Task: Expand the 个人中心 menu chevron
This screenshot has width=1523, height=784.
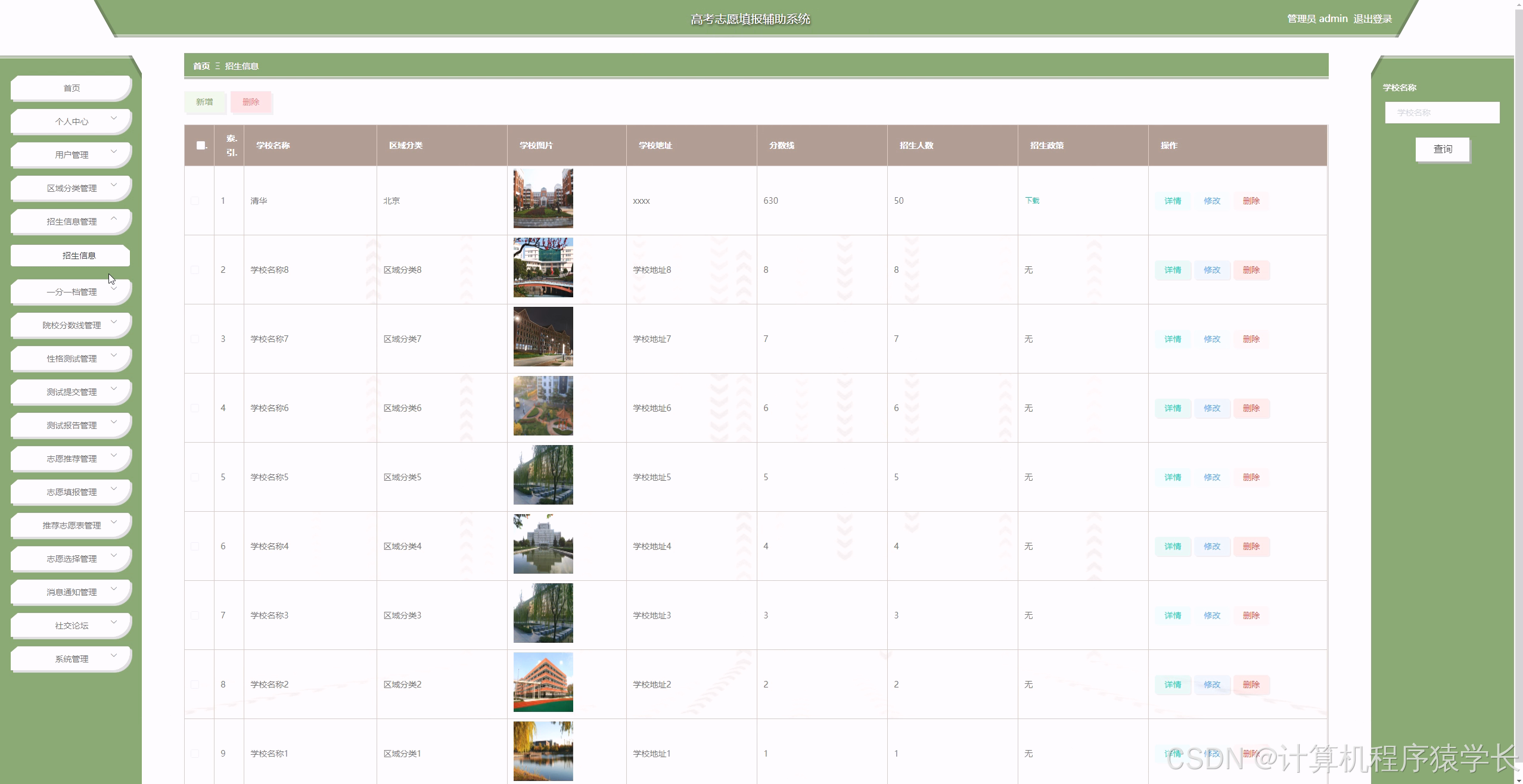Action: coord(114,119)
